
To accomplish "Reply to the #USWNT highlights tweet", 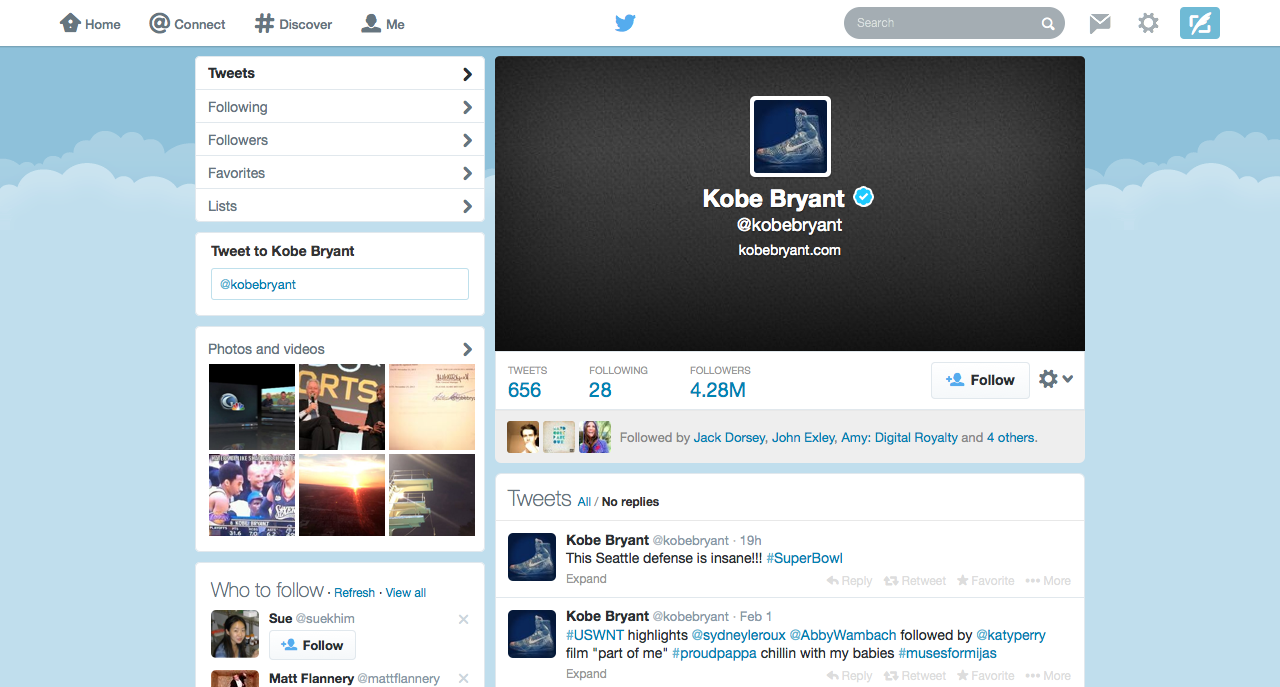I will pyautogui.click(x=850, y=676).
